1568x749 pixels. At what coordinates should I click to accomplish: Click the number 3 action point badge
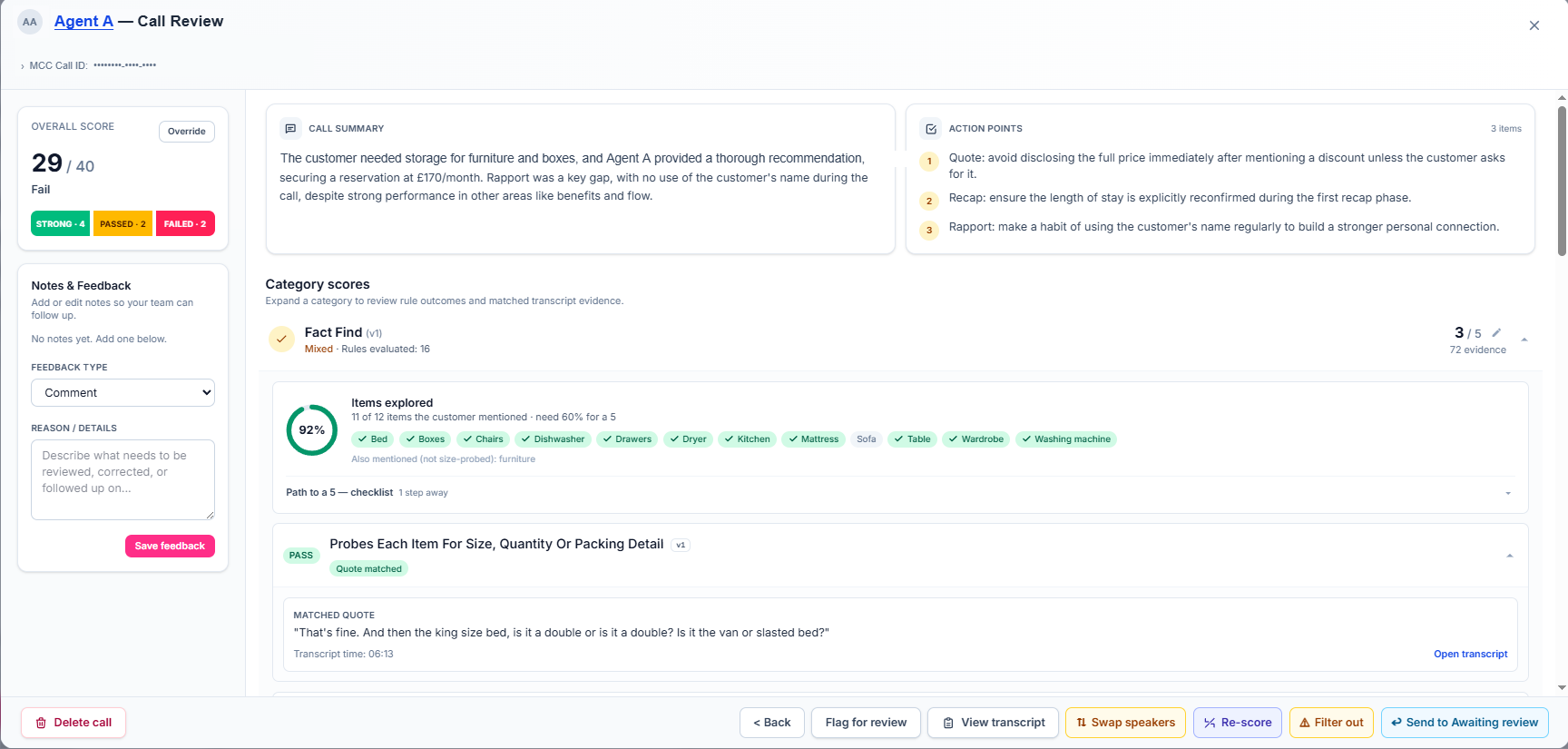coord(929,231)
